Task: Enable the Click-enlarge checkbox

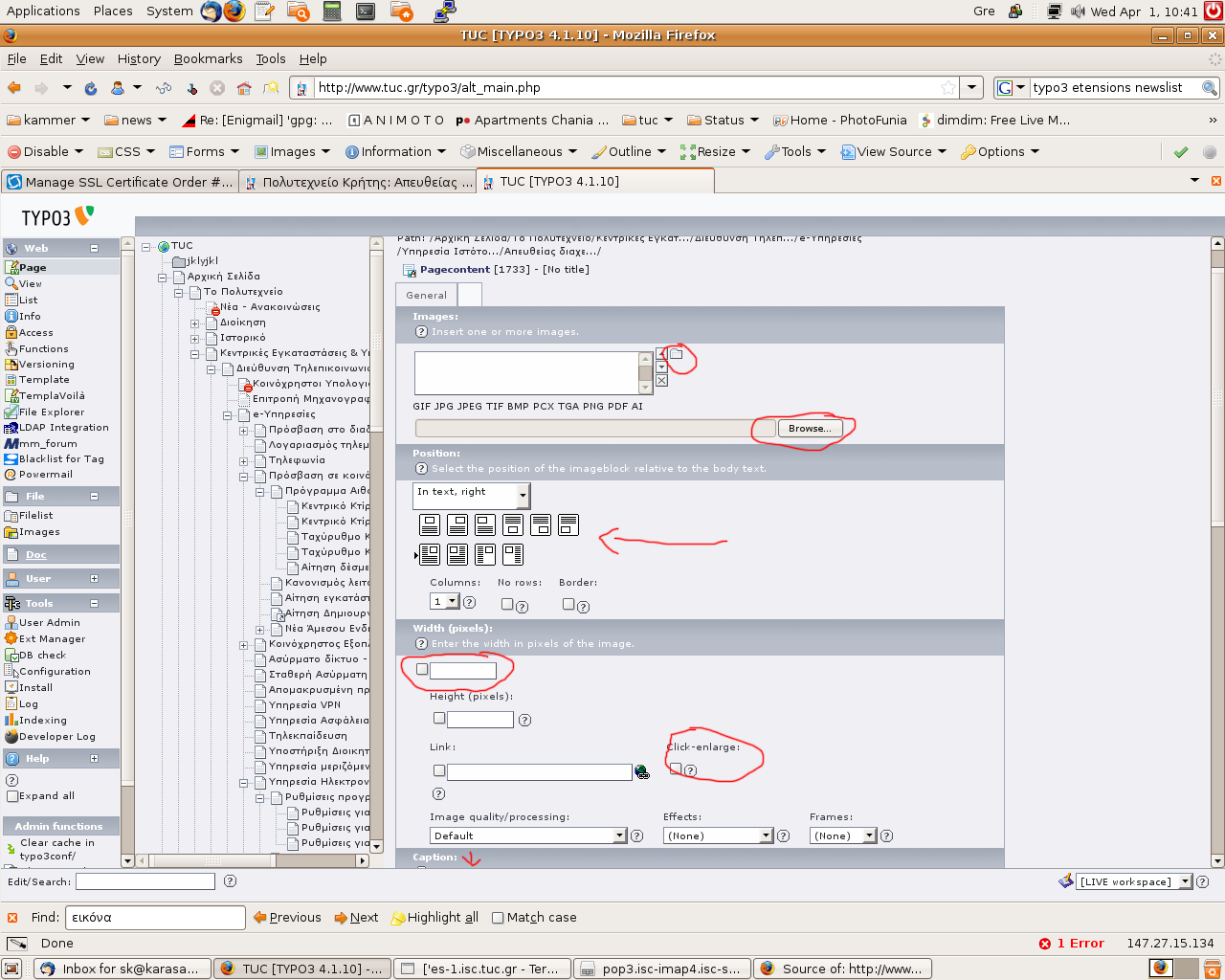Action: tap(676, 768)
